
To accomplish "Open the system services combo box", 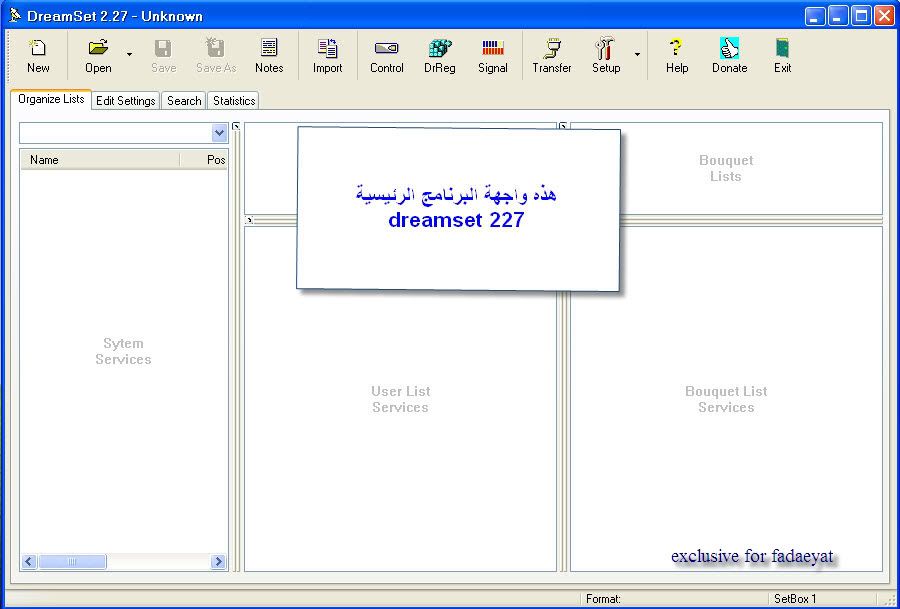I will (x=123, y=133).
